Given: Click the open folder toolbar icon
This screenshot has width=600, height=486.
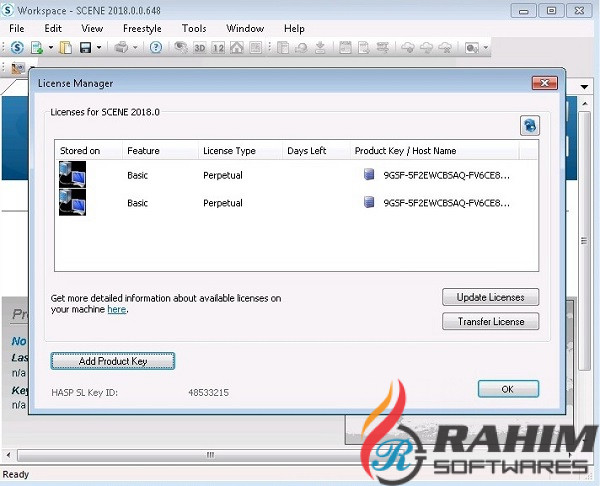Looking at the screenshot, I should (x=65, y=48).
